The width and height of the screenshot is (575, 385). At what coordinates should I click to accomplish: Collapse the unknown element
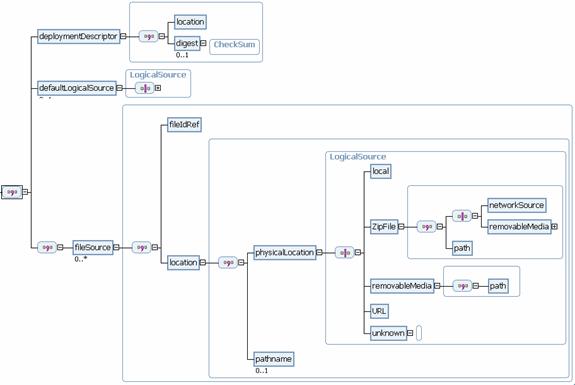point(410,333)
